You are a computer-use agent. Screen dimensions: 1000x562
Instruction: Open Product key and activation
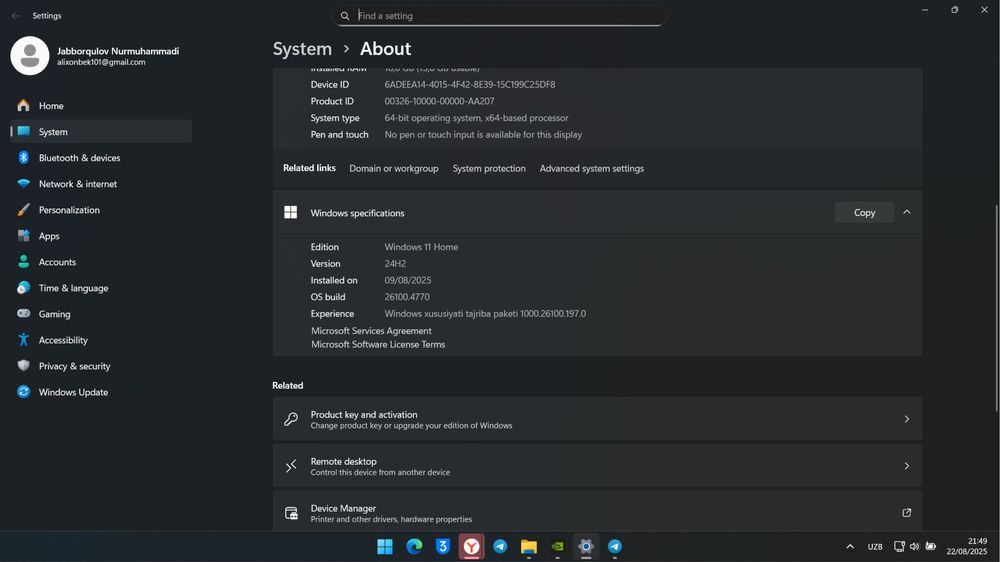pos(598,419)
